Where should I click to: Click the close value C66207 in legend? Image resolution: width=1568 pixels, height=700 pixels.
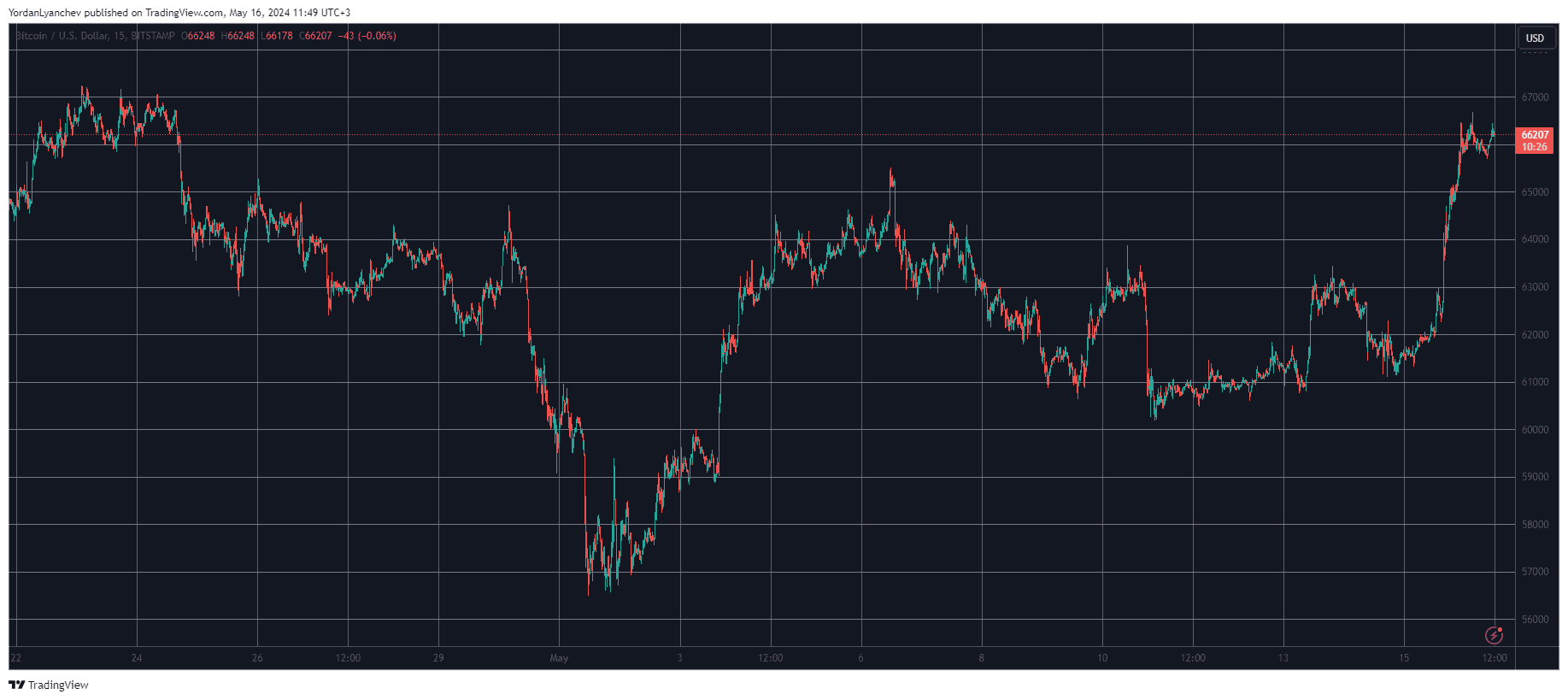(x=315, y=36)
